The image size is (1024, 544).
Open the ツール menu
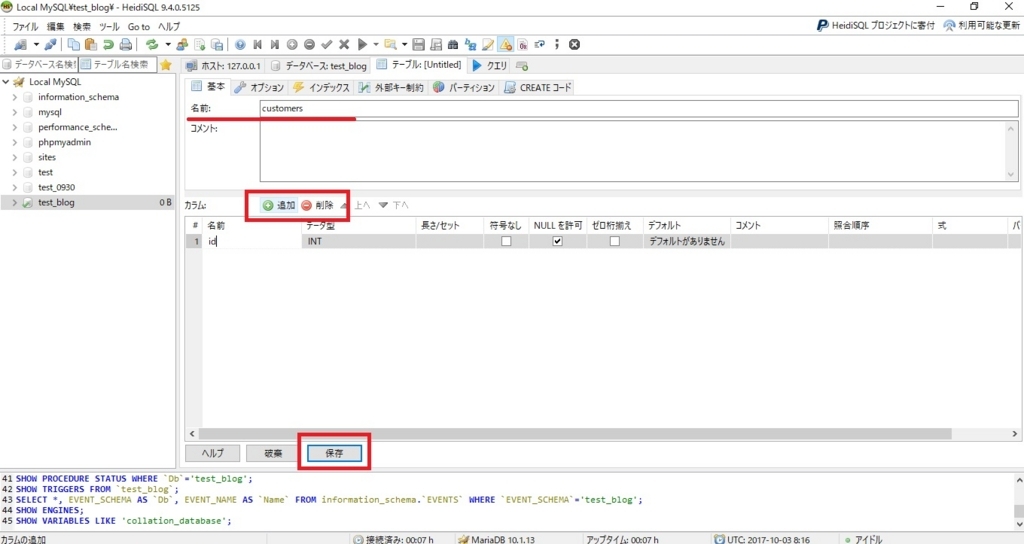pos(109,27)
